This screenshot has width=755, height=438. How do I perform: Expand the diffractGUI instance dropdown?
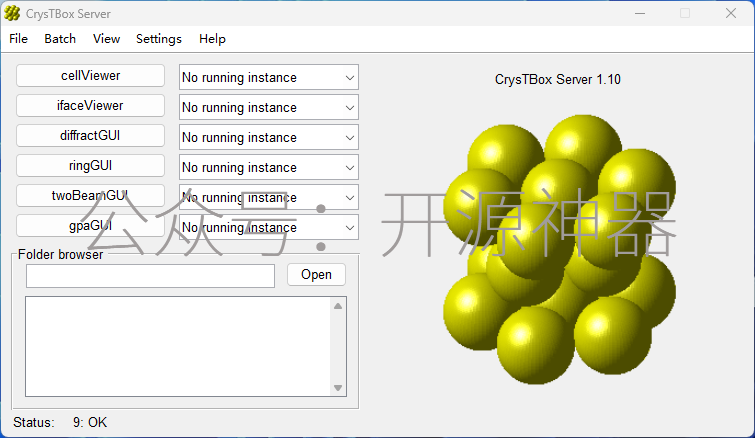269,137
